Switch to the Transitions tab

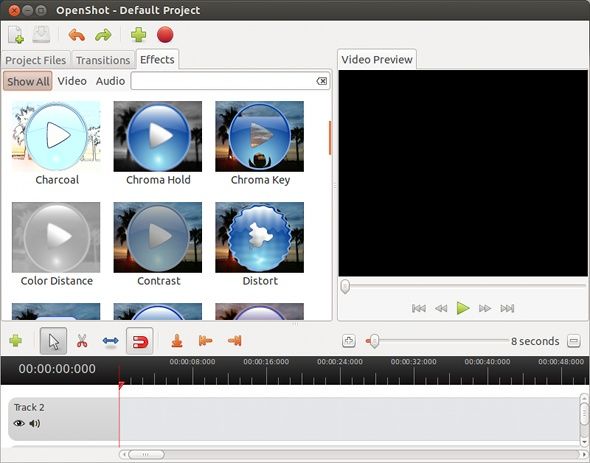tap(103, 60)
